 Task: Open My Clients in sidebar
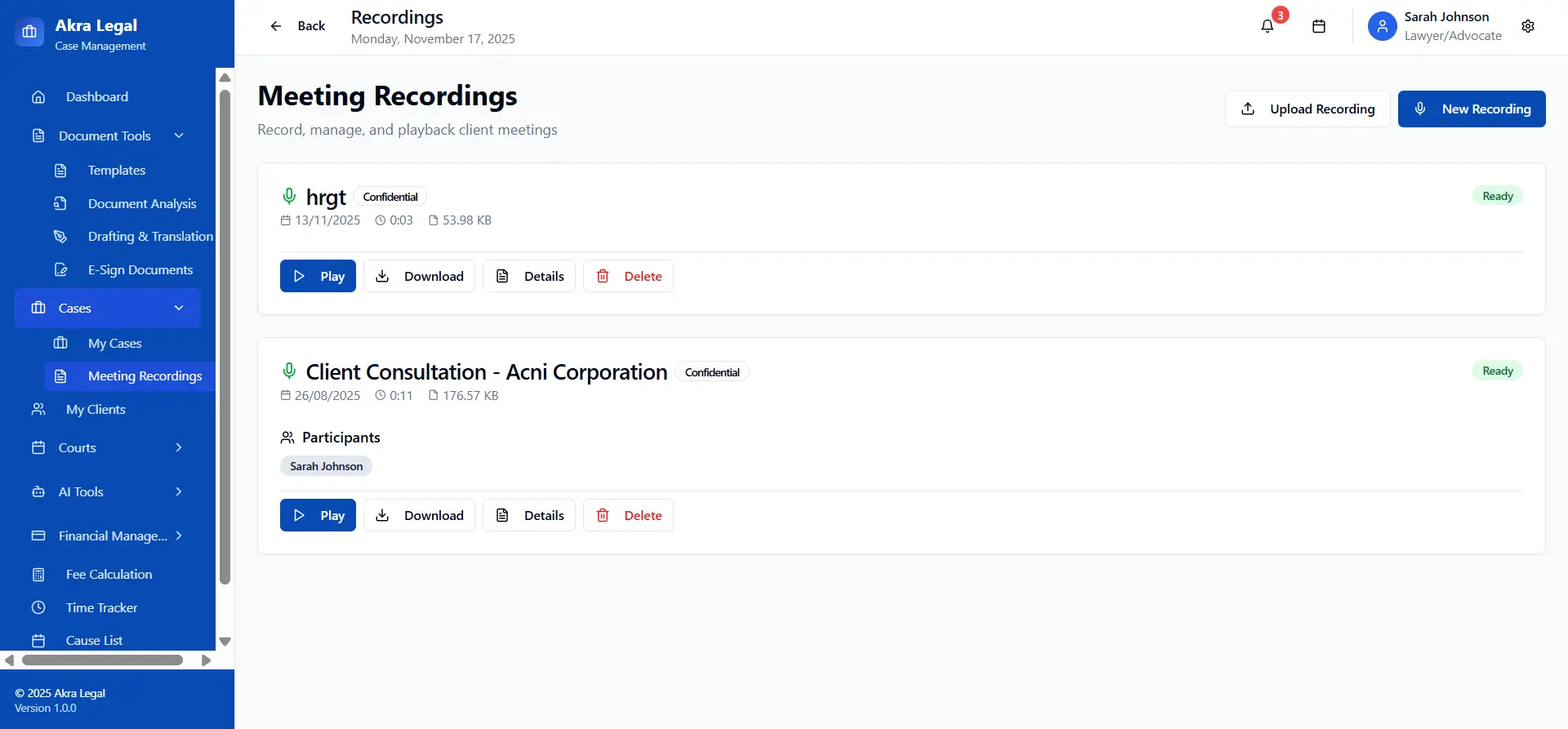point(96,410)
